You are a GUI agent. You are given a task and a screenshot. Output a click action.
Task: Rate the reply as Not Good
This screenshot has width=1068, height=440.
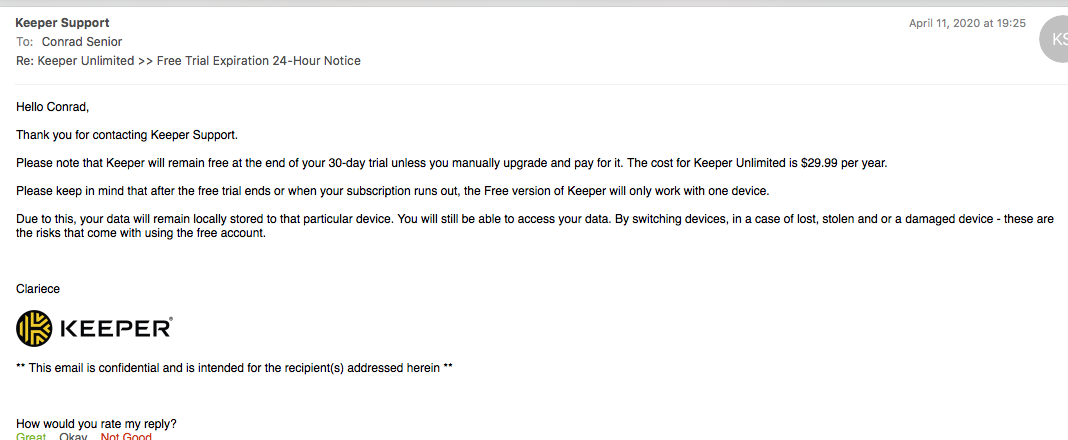[x=126, y=436]
